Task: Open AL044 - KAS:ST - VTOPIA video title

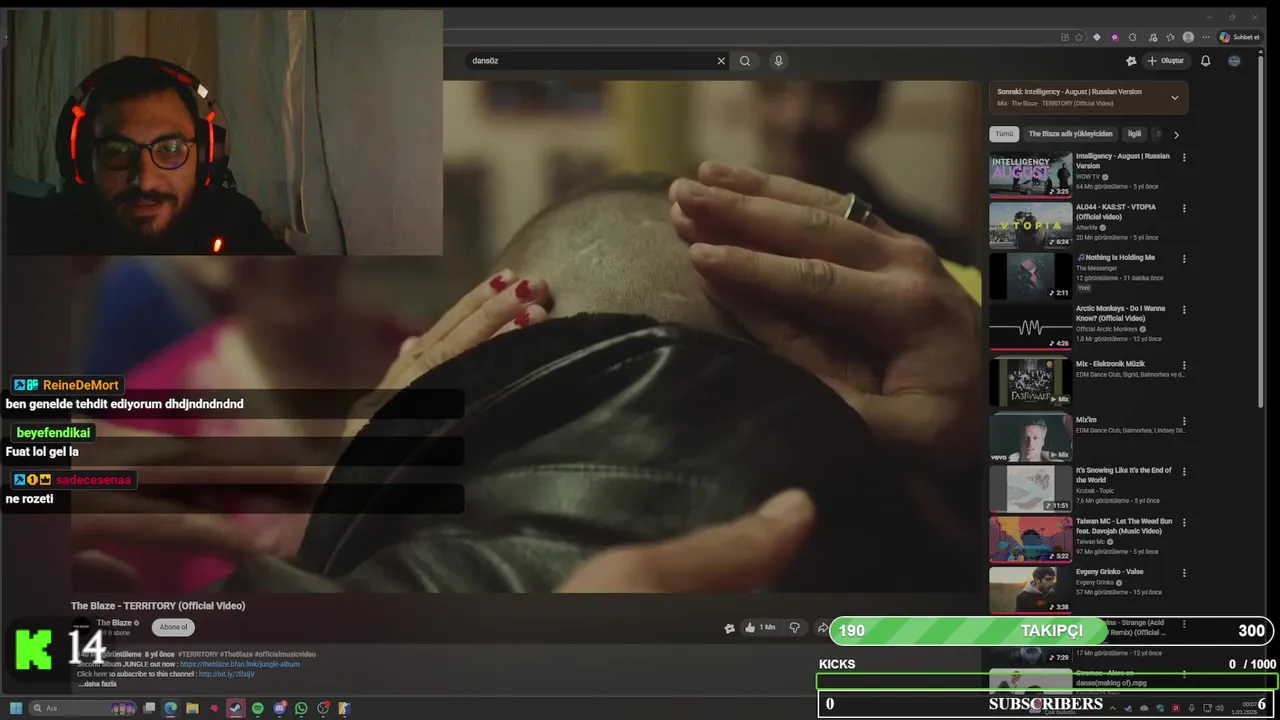Action: [x=1116, y=212]
